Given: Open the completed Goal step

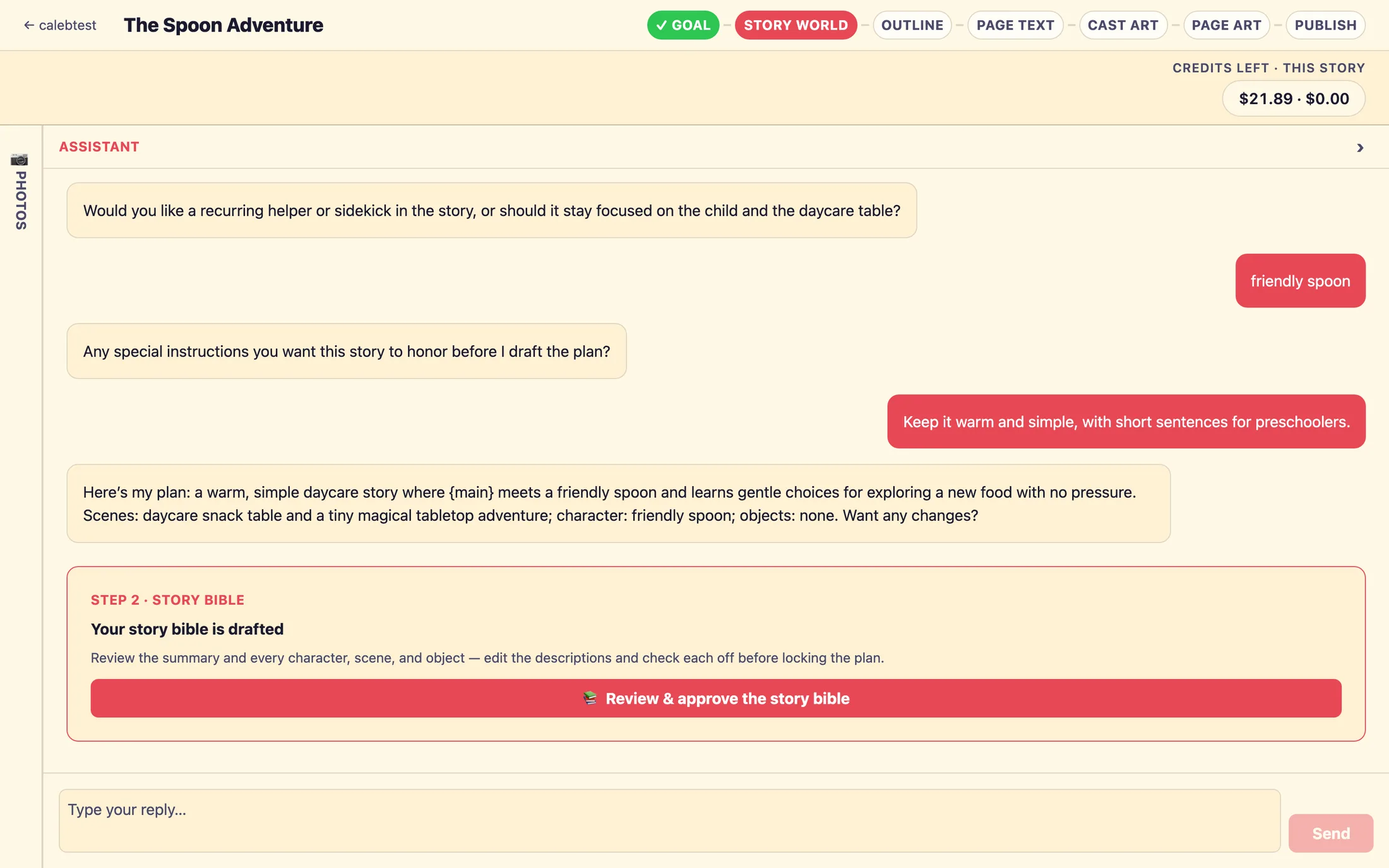Looking at the screenshot, I should pos(683,25).
